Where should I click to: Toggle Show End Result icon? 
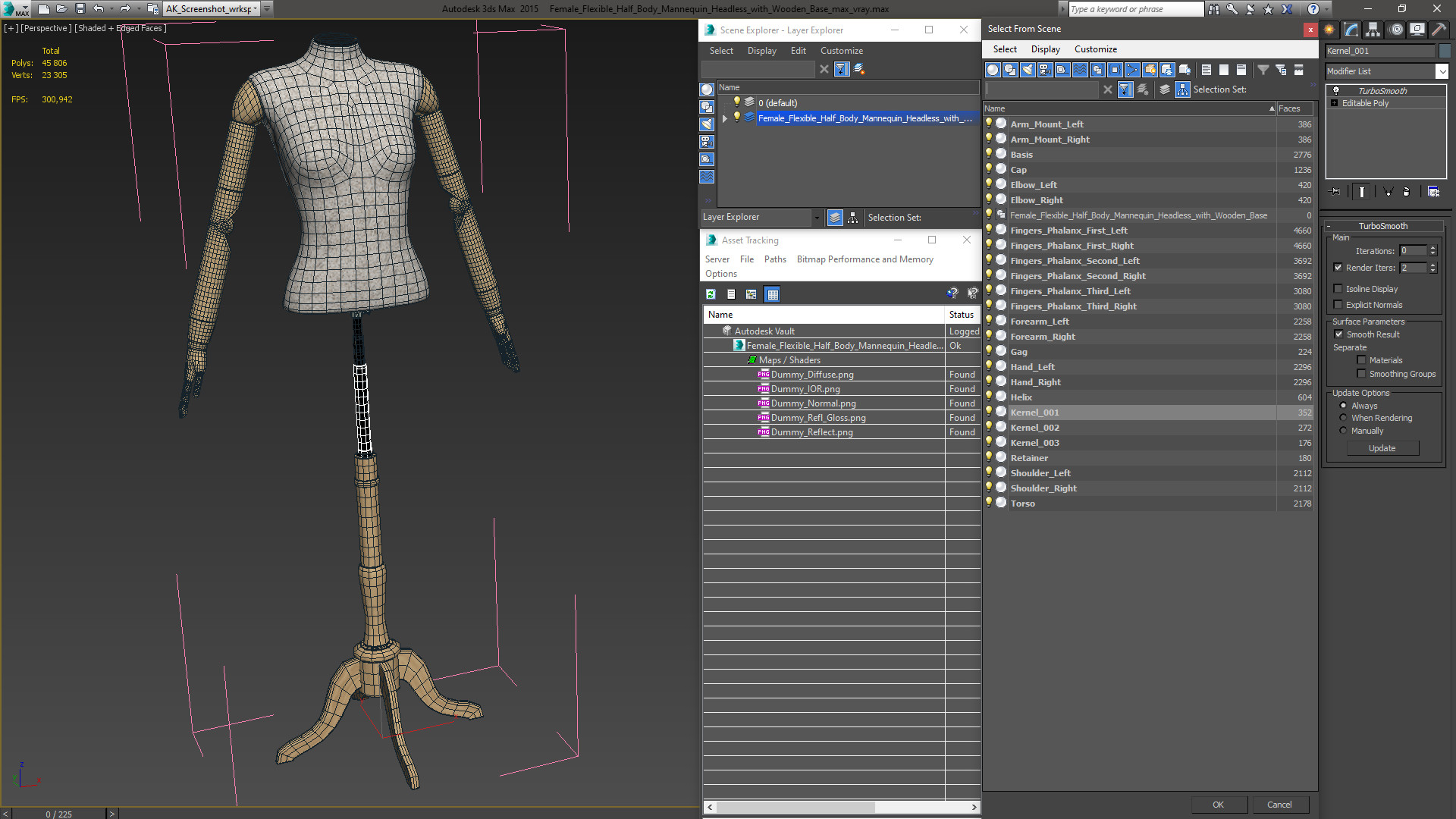point(1362,192)
